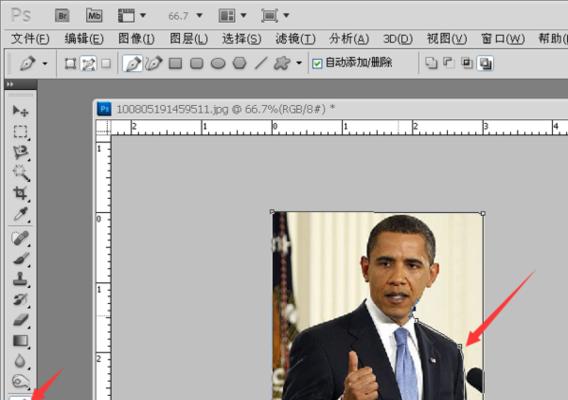Enable the Shape layers mode button
The width and height of the screenshot is (568, 400).
[x=70, y=64]
